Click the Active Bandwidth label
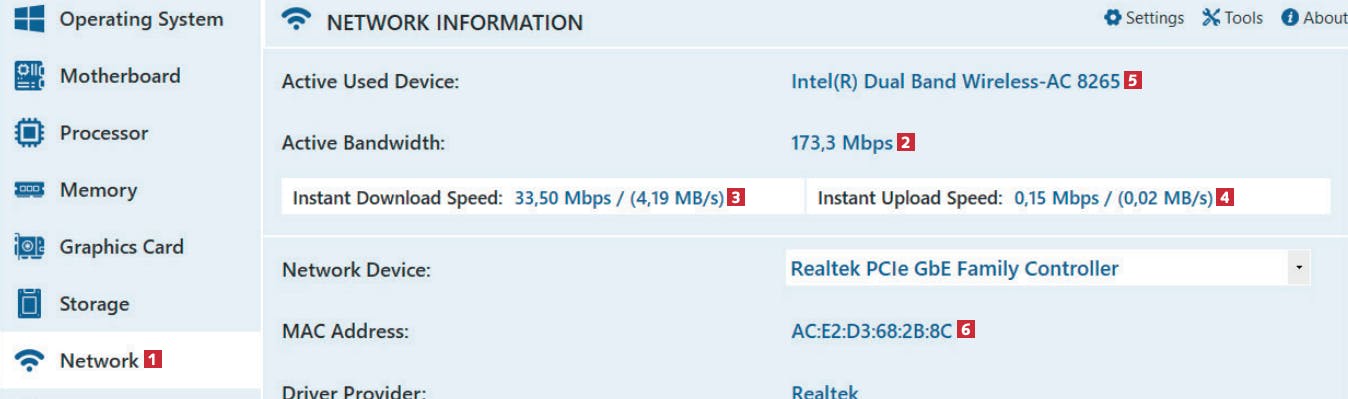The height and width of the screenshot is (399, 1348). click(x=363, y=143)
